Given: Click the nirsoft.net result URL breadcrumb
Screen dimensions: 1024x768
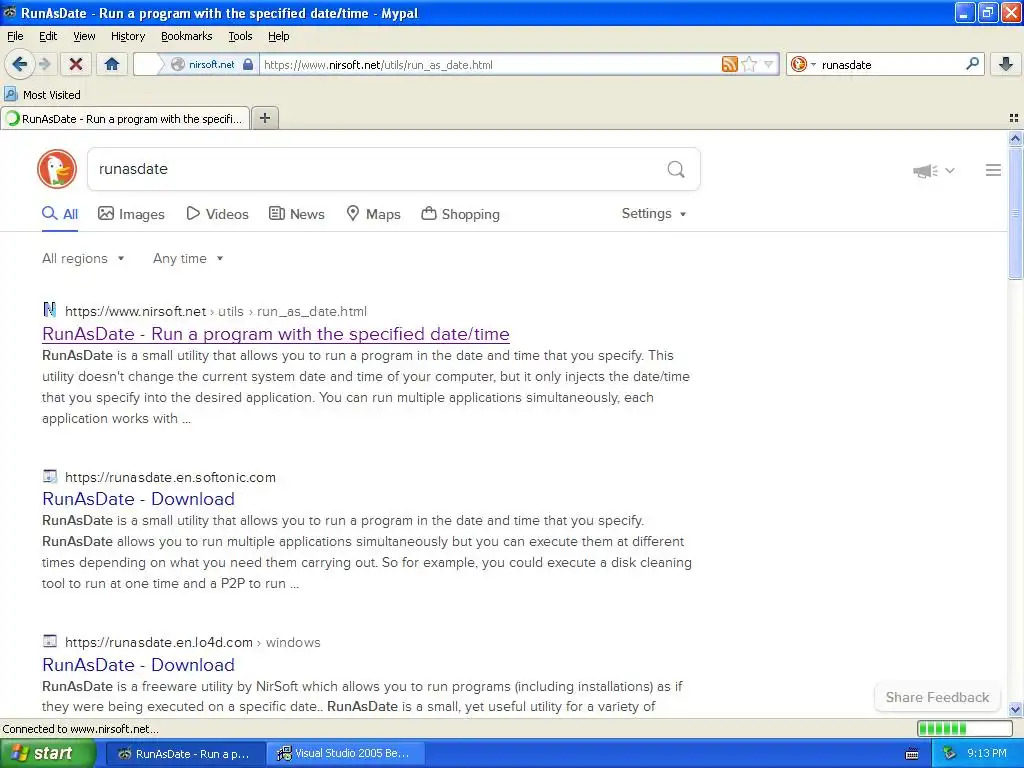Looking at the screenshot, I should (x=216, y=312).
